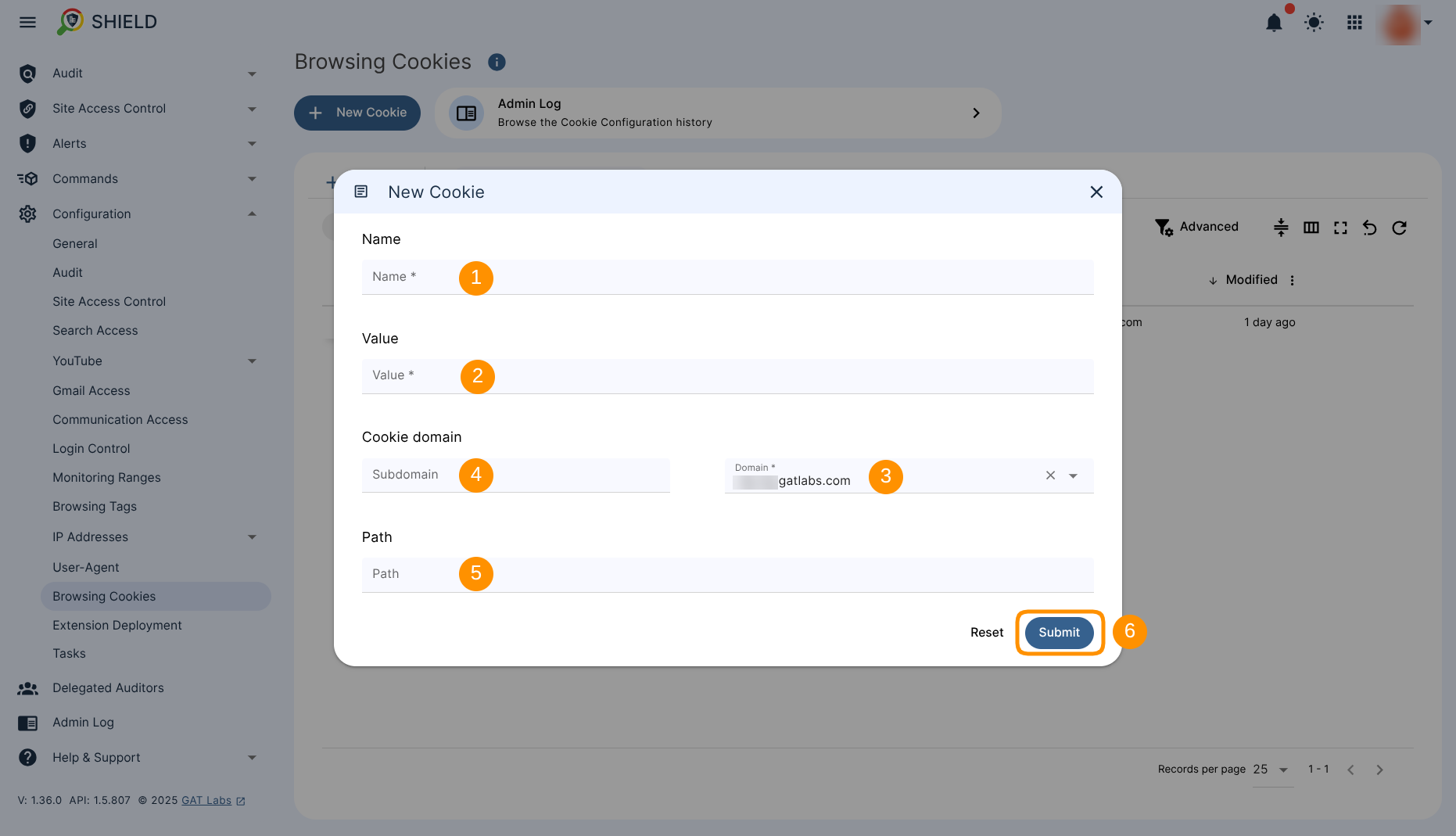Click the Audit shield icon in sidebar

tap(27, 74)
